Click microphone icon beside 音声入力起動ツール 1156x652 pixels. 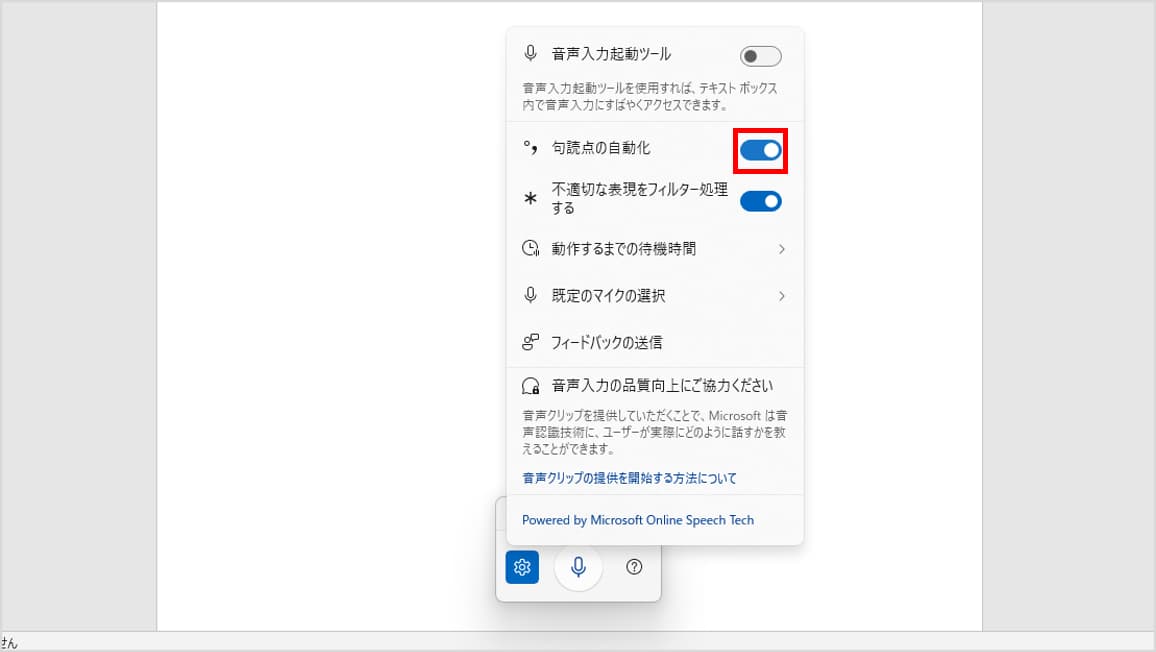click(530, 54)
